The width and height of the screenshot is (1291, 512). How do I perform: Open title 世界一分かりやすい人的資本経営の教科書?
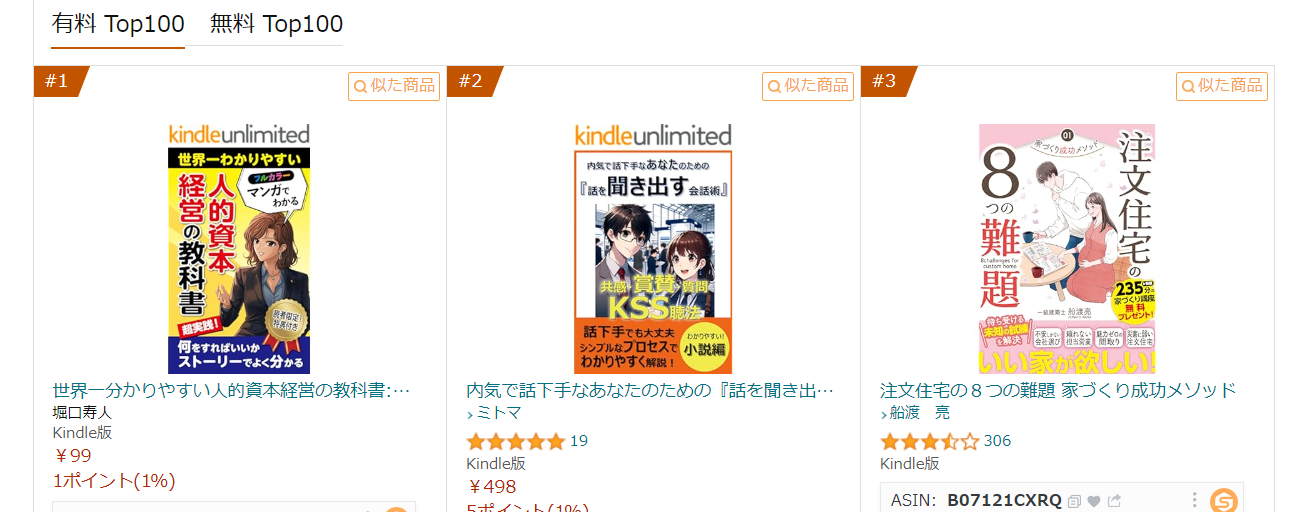[231, 390]
